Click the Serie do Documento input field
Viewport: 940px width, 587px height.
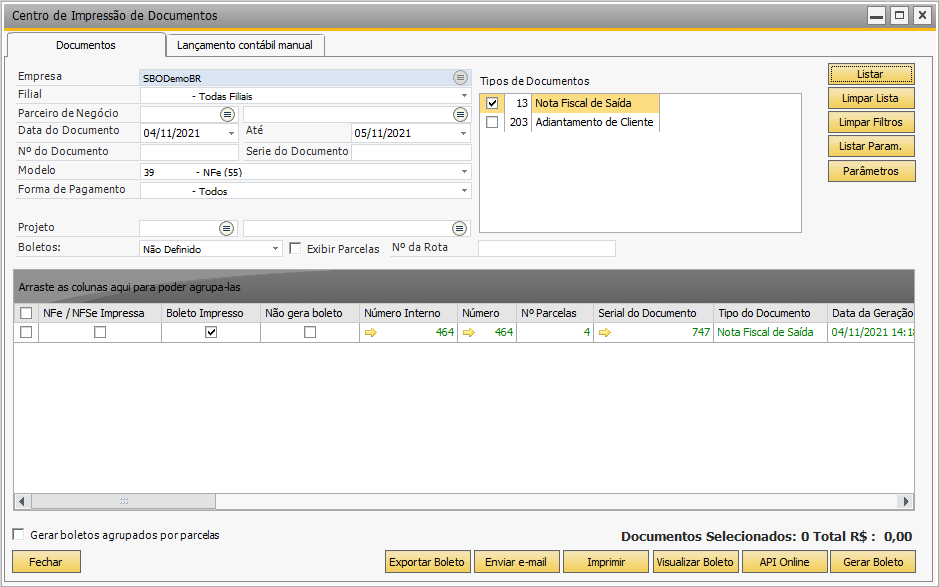(x=411, y=152)
